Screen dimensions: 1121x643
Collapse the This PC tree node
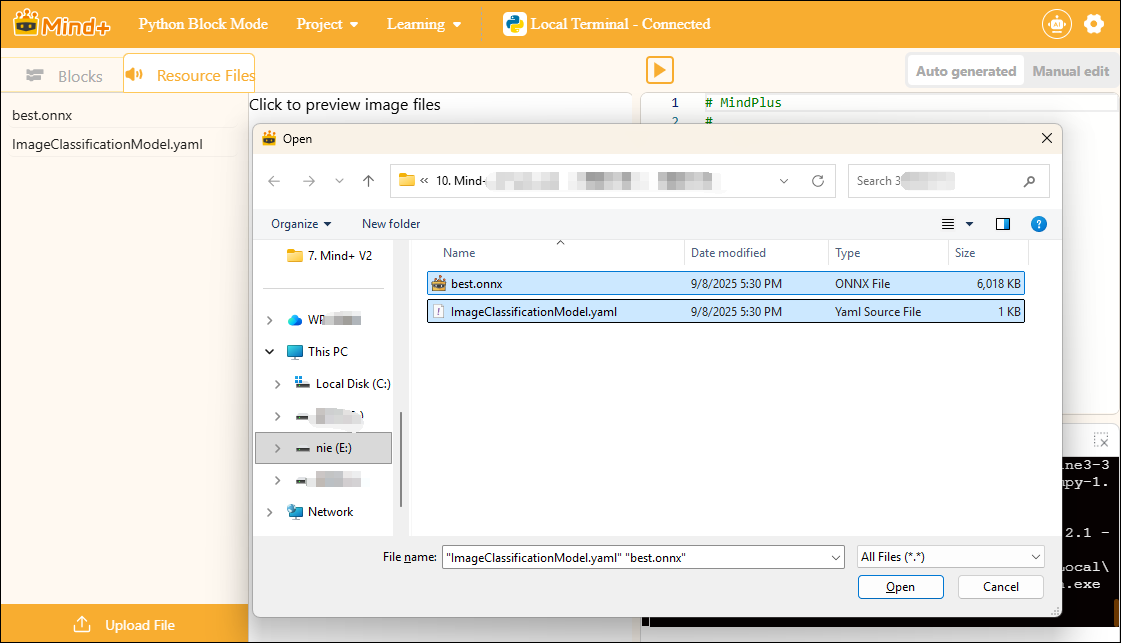[269, 352]
